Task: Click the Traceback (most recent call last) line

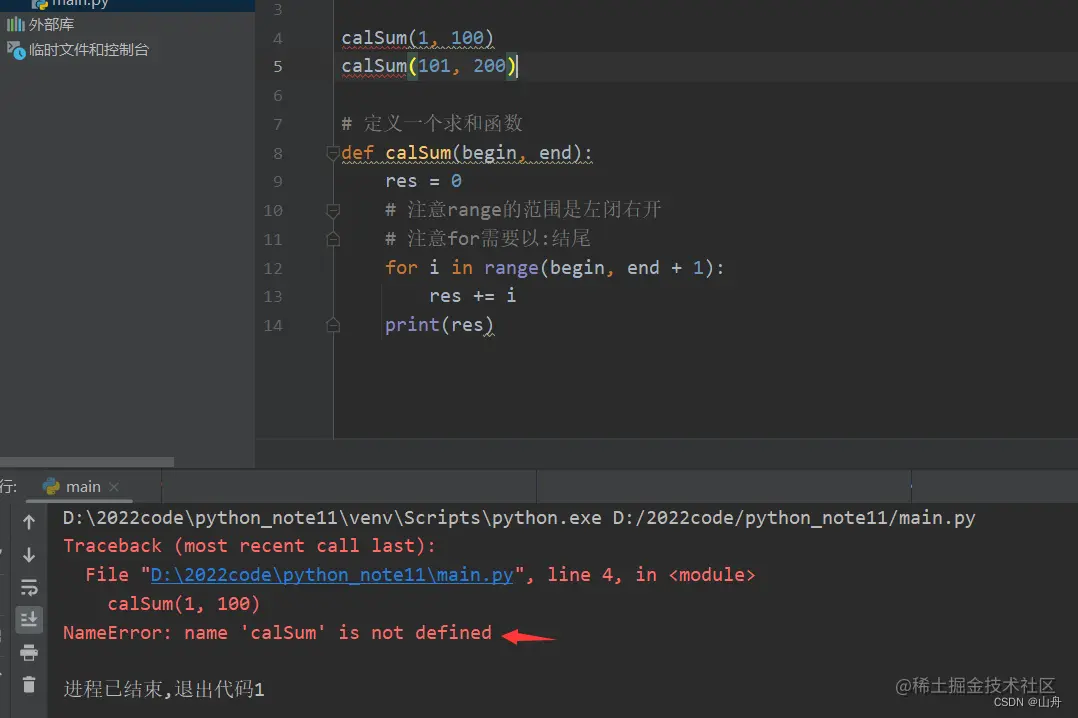Action: pos(250,546)
